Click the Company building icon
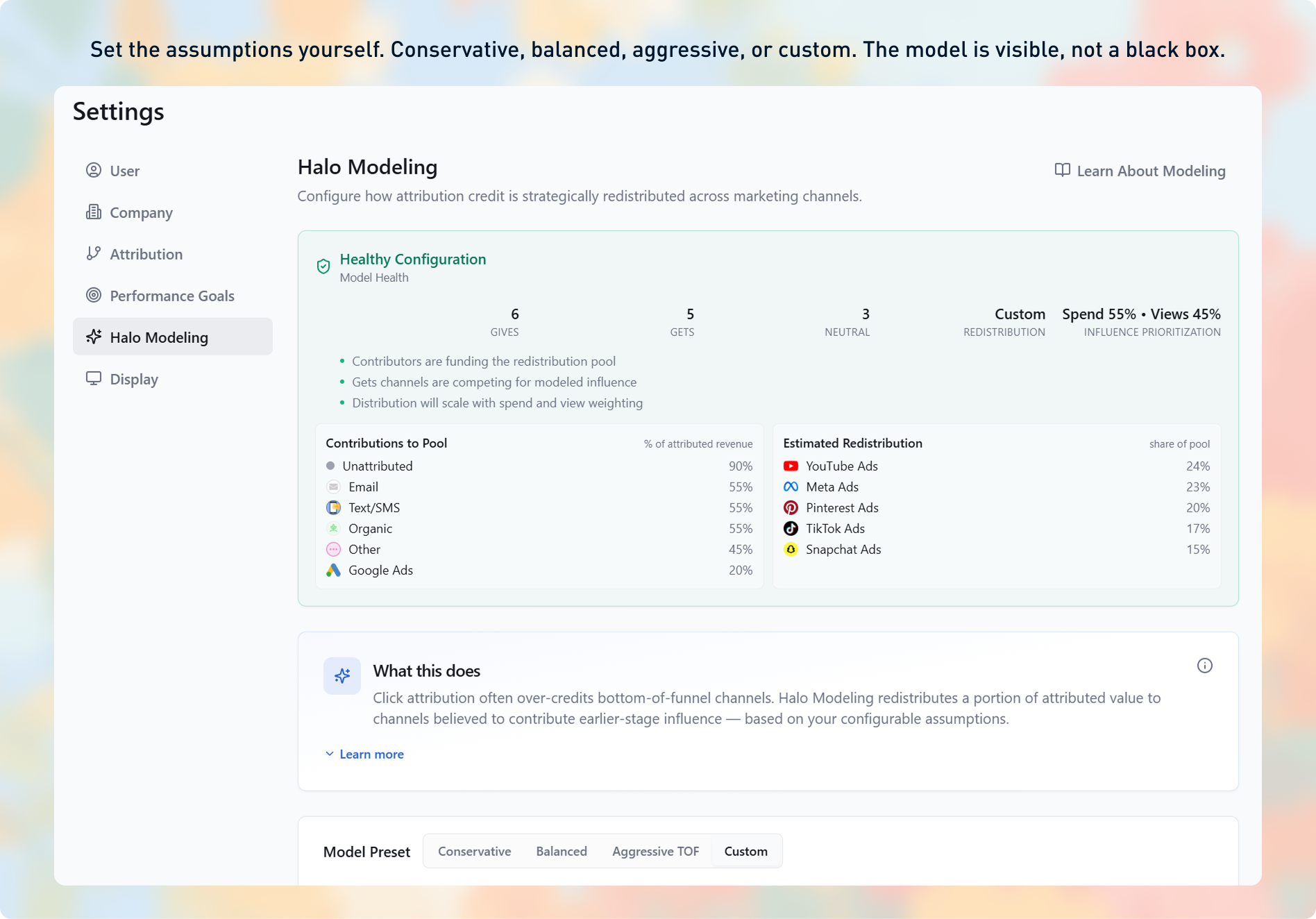Image resolution: width=1316 pixels, height=919 pixels. 94,212
